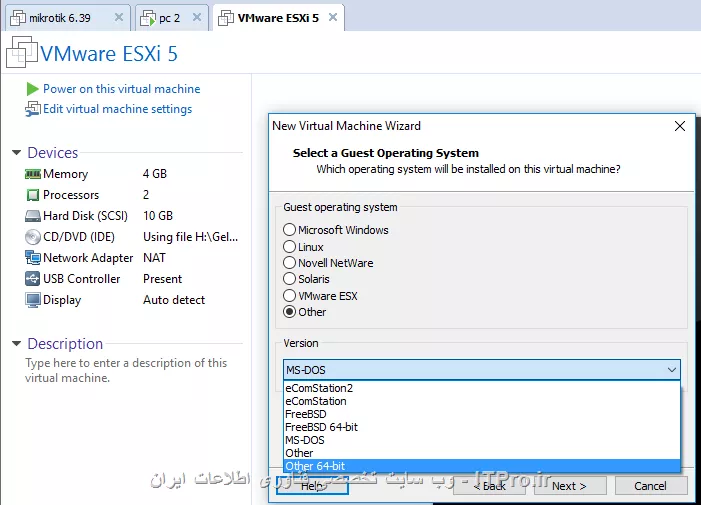
Task: Click the Display monitor icon
Action: click(x=33, y=300)
